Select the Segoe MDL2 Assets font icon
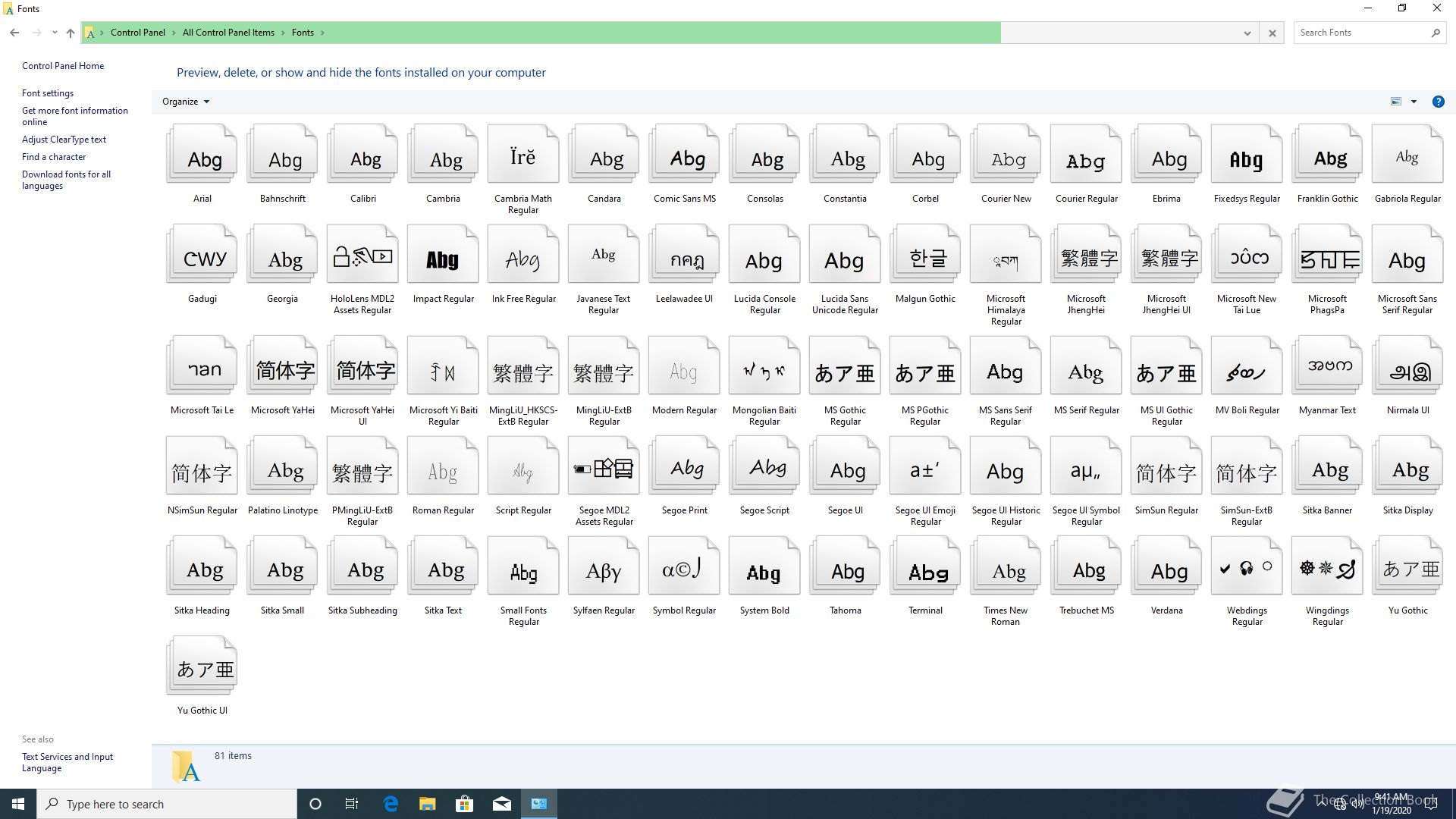The image size is (1456, 819). coord(604,467)
